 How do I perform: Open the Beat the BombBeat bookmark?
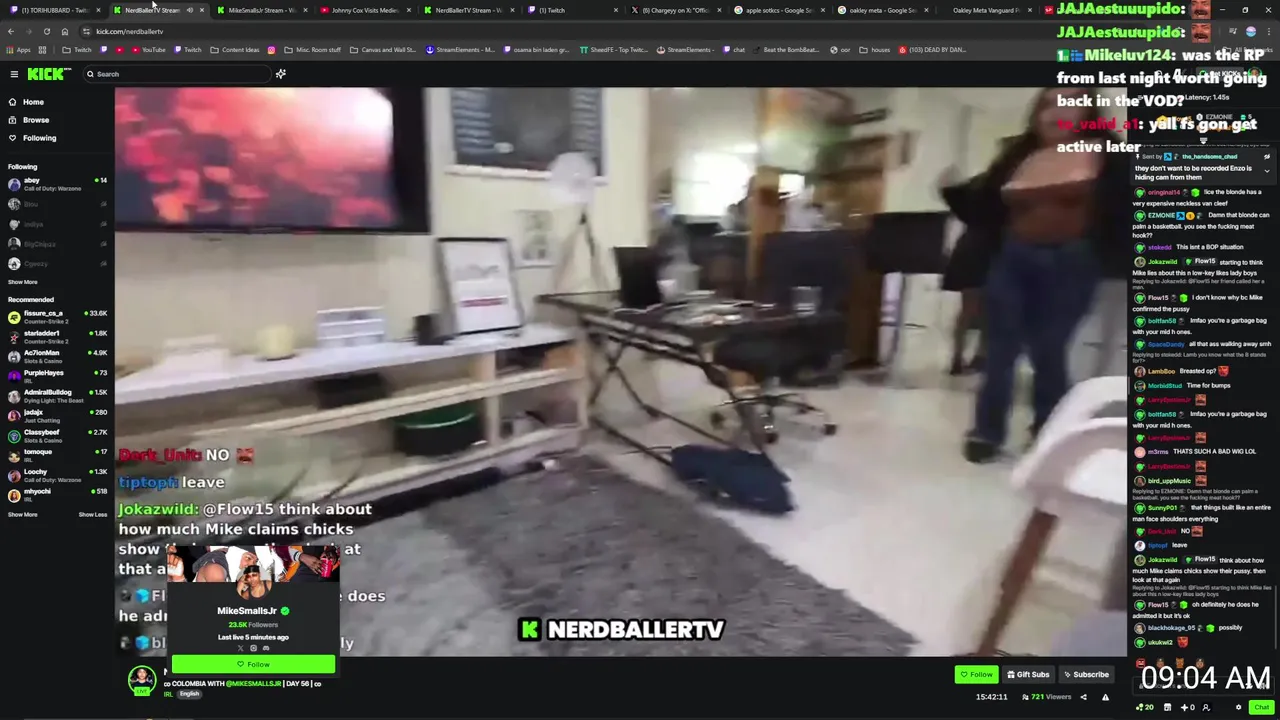(x=787, y=50)
